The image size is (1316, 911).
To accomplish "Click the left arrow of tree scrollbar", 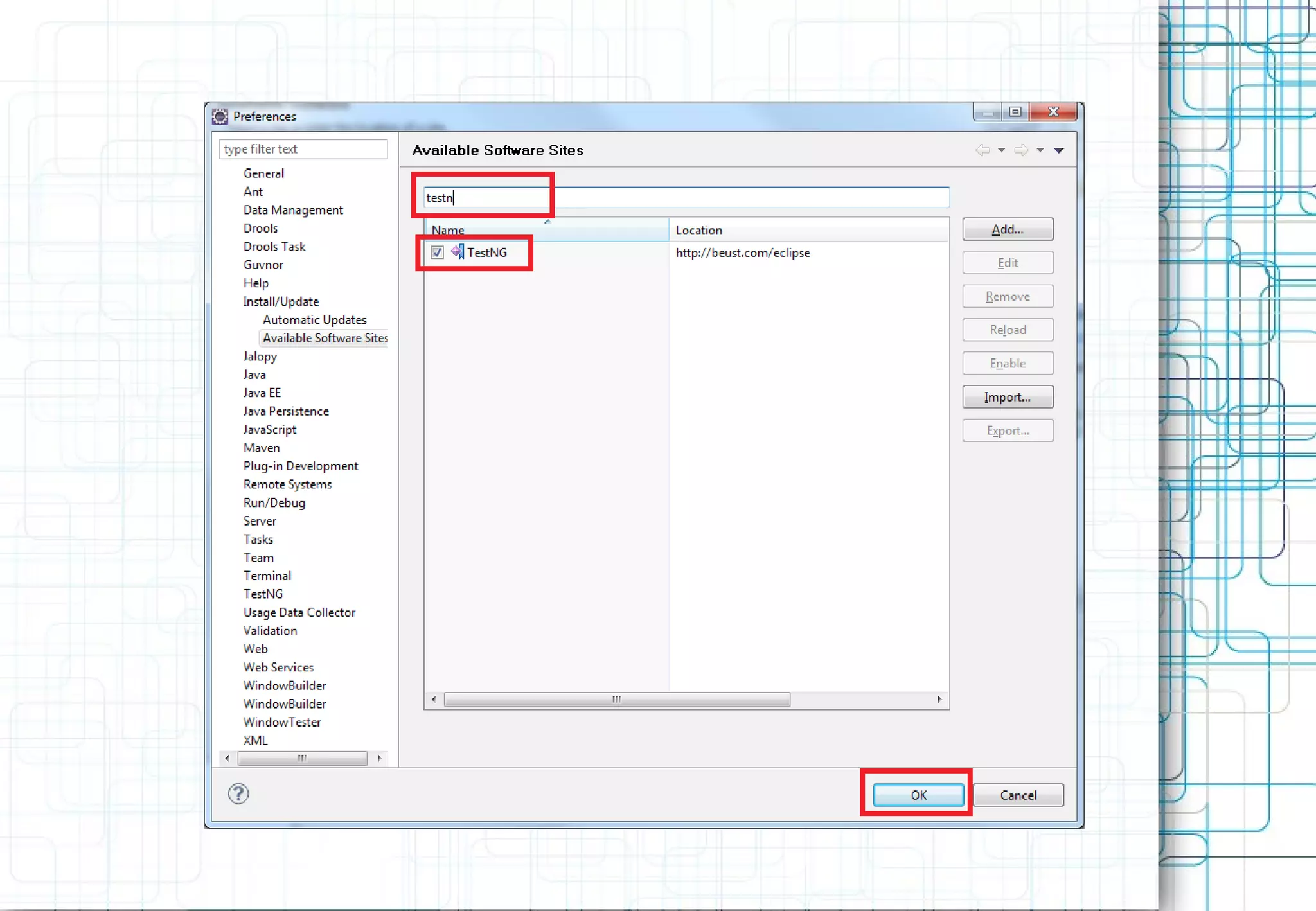I will pos(227,758).
